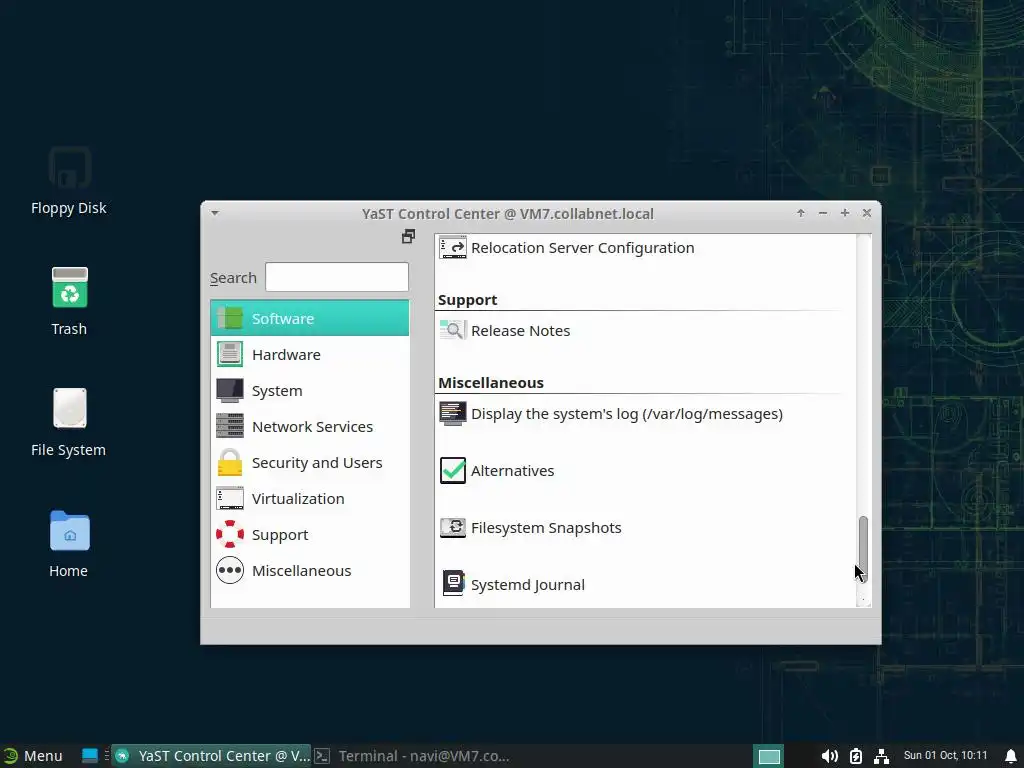Select the Support category label in sidebar
Image resolution: width=1024 pixels, height=768 pixels.
click(x=280, y=535)
